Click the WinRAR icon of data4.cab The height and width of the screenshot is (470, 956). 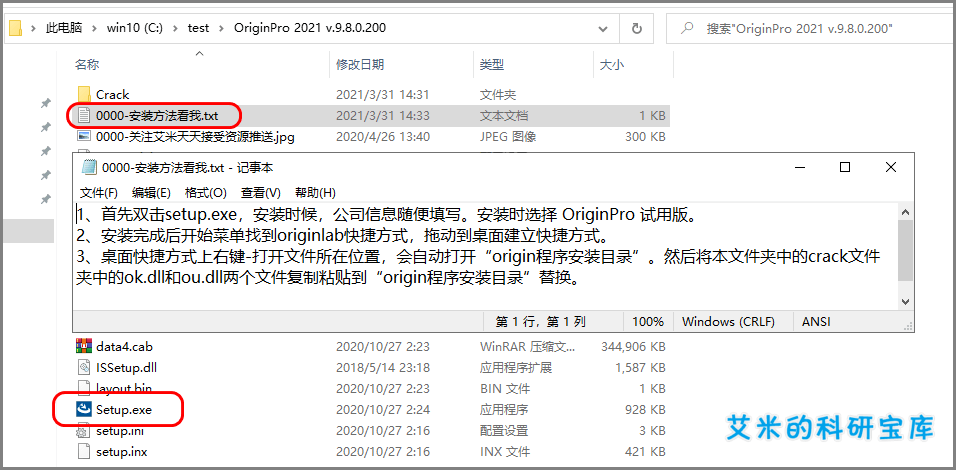coord(84,346)
